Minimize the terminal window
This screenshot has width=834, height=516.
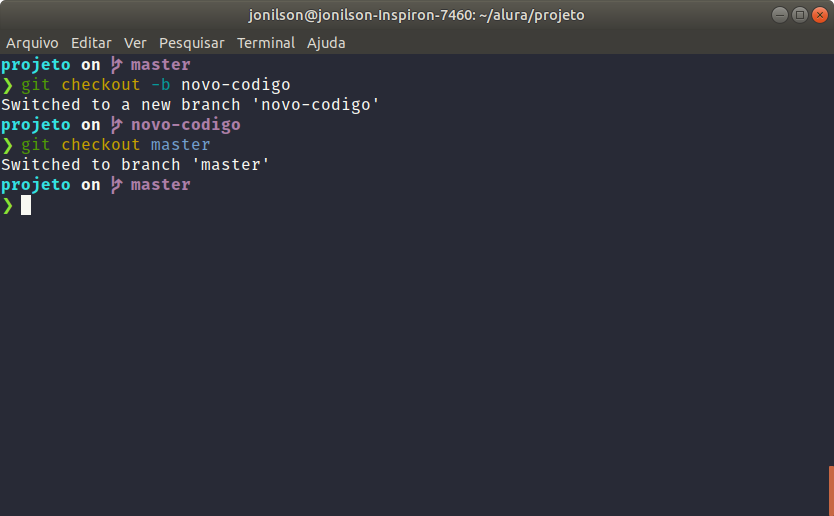(x=780, y=15)
